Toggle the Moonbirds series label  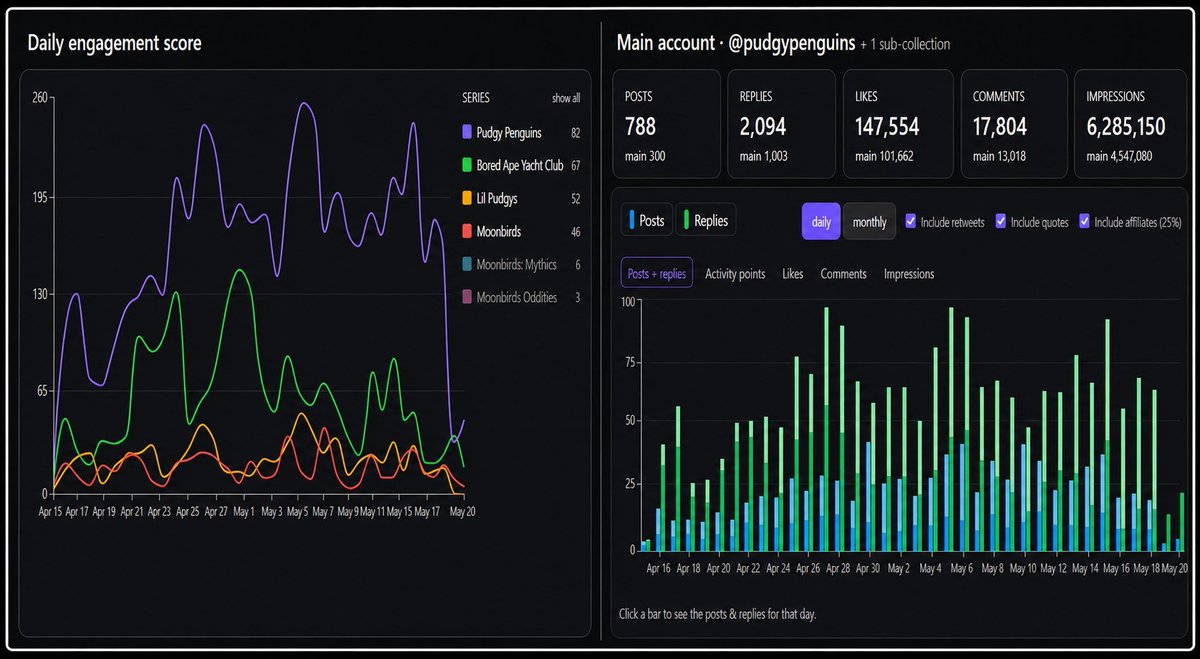pyautogui.click(x=499, y=231)
